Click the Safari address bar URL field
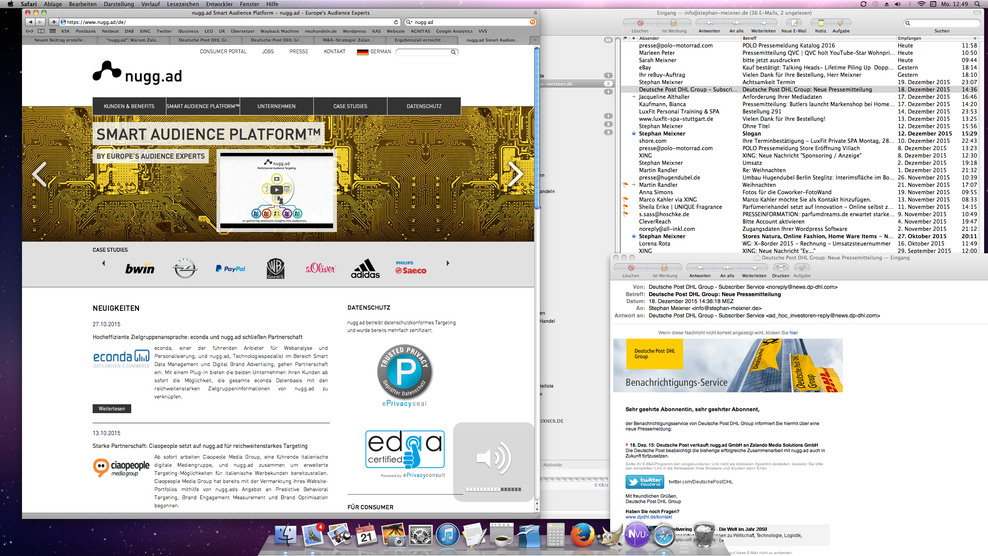Screen dimensions: 988x556 pyautogui.click(x=229, y=22)
